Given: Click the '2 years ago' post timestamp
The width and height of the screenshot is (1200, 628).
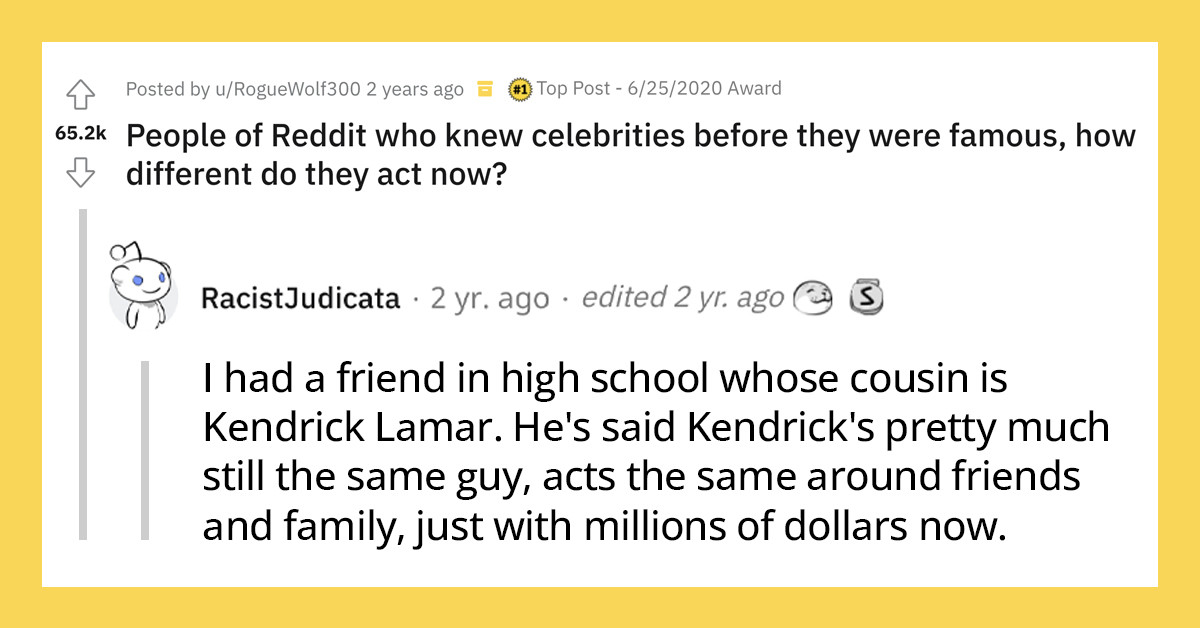Looking at the screenshot, I should click(x=413, y=88).
